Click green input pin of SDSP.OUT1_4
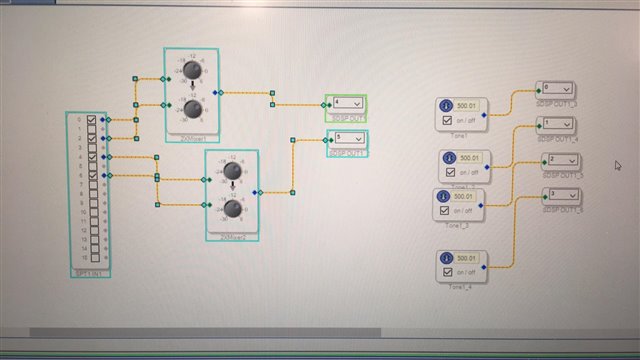The image size is (640, 360). (539, 126)
